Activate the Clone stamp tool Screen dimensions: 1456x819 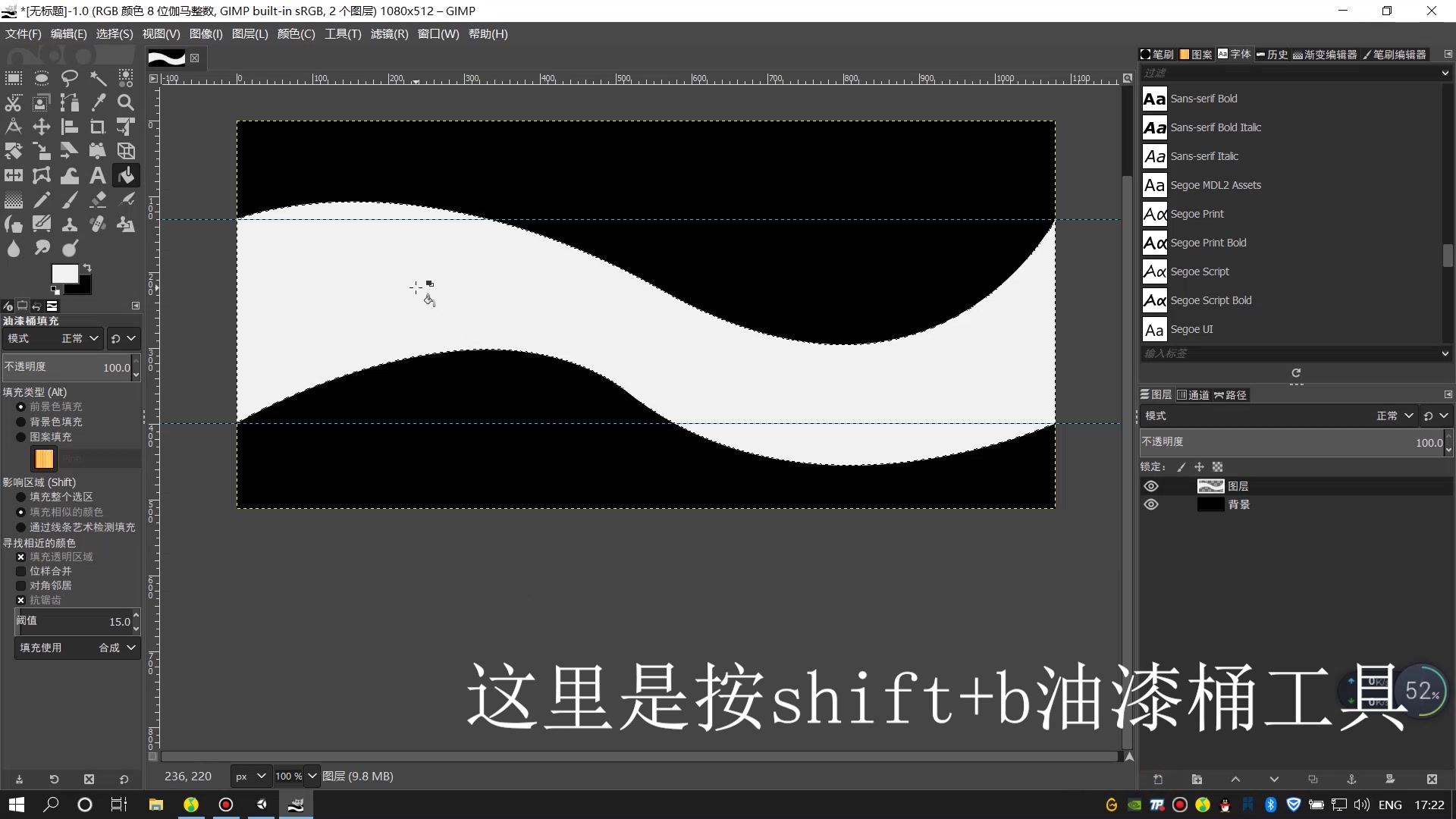[70, 224]
